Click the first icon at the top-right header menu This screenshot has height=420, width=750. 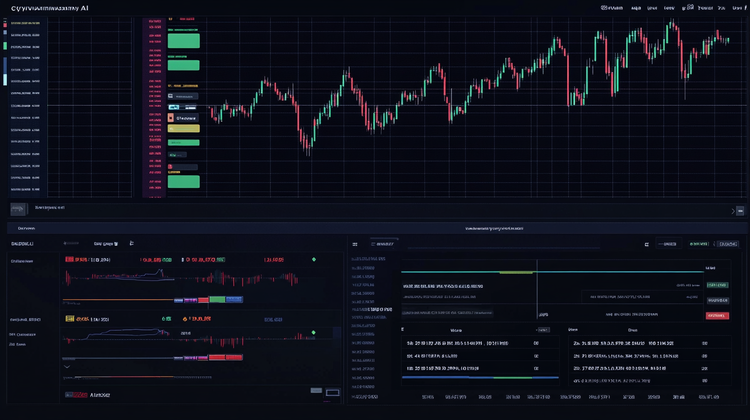pyautogui.click(x=604, y=8)
